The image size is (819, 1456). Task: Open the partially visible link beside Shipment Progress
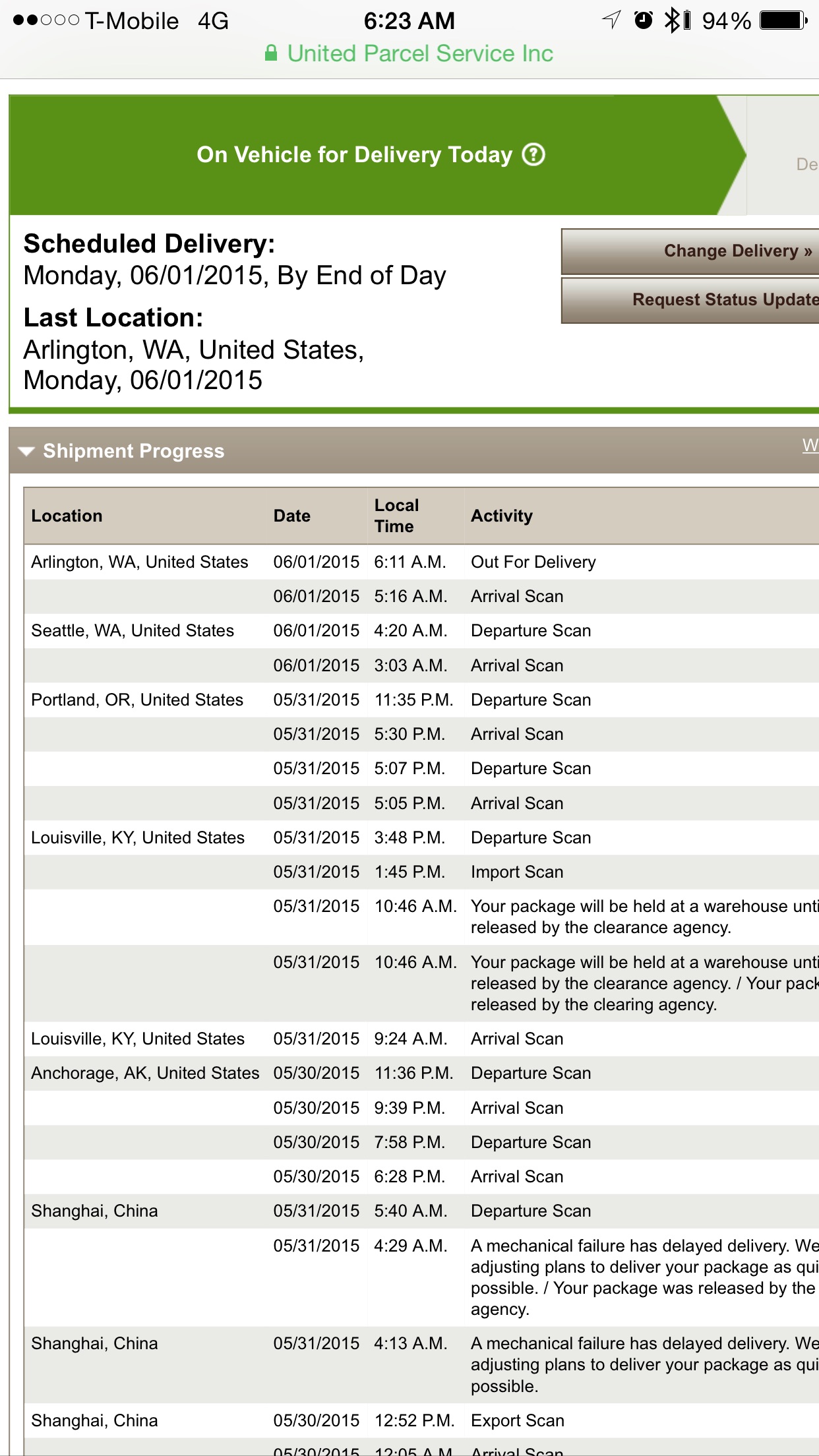pyautogui.click(x=810, y=445)
